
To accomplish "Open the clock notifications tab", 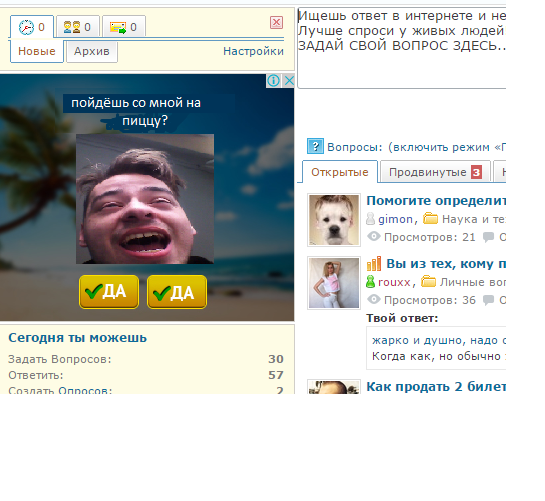I will pyautogui.click(x=32, y=27).
